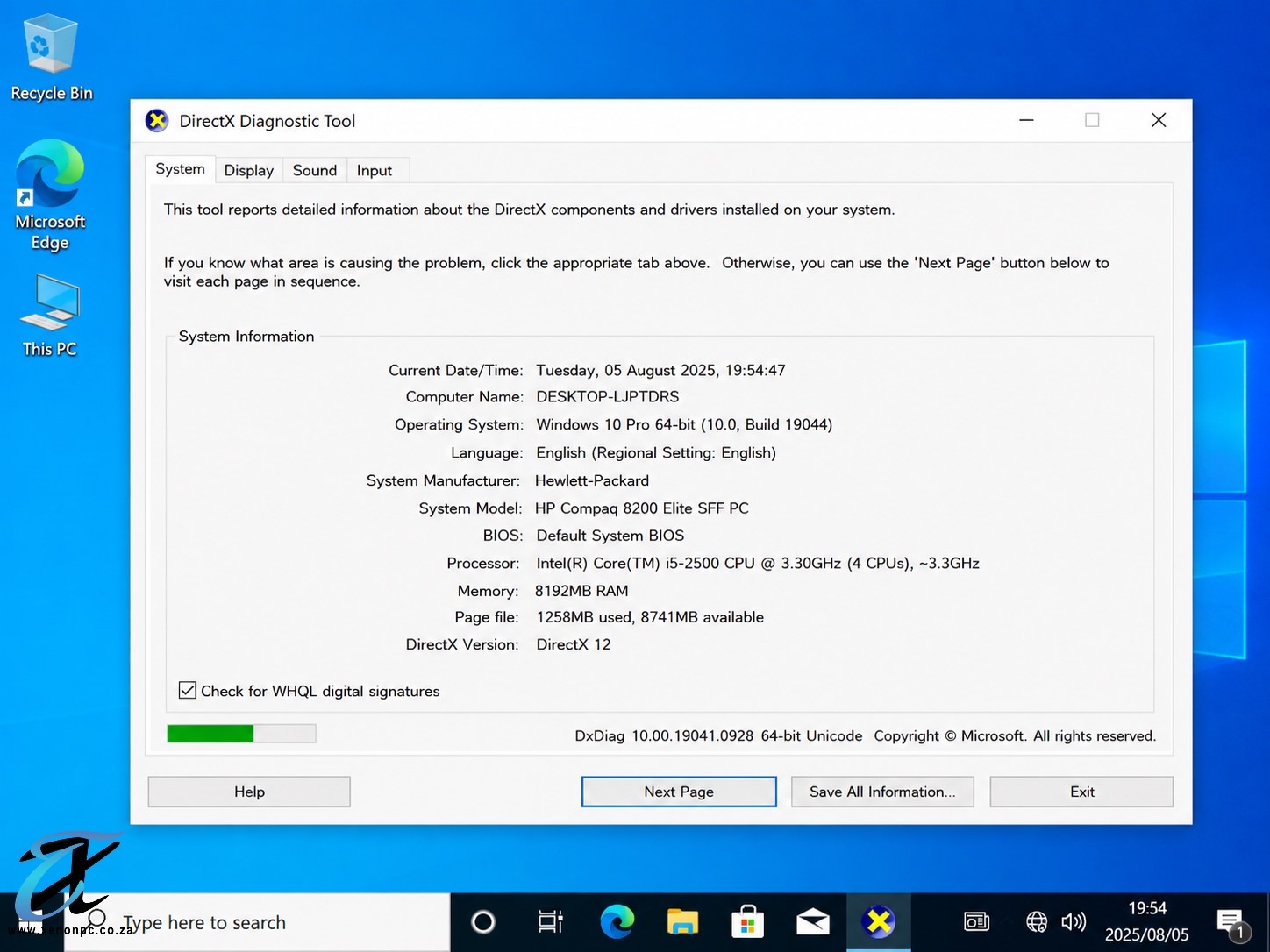Open the volume speaker tray icon
Image resolution: width=1270 pixels, height=952 pixels.
(1074, 922)
